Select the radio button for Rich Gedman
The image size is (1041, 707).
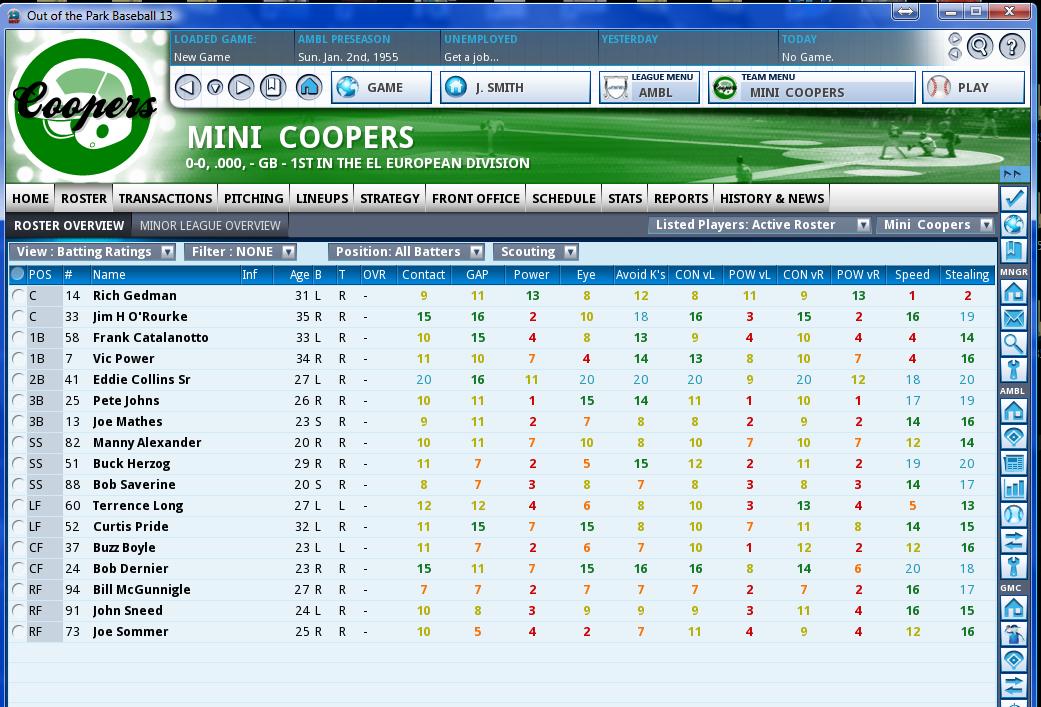pyautogui.click(x=18, y=295)
